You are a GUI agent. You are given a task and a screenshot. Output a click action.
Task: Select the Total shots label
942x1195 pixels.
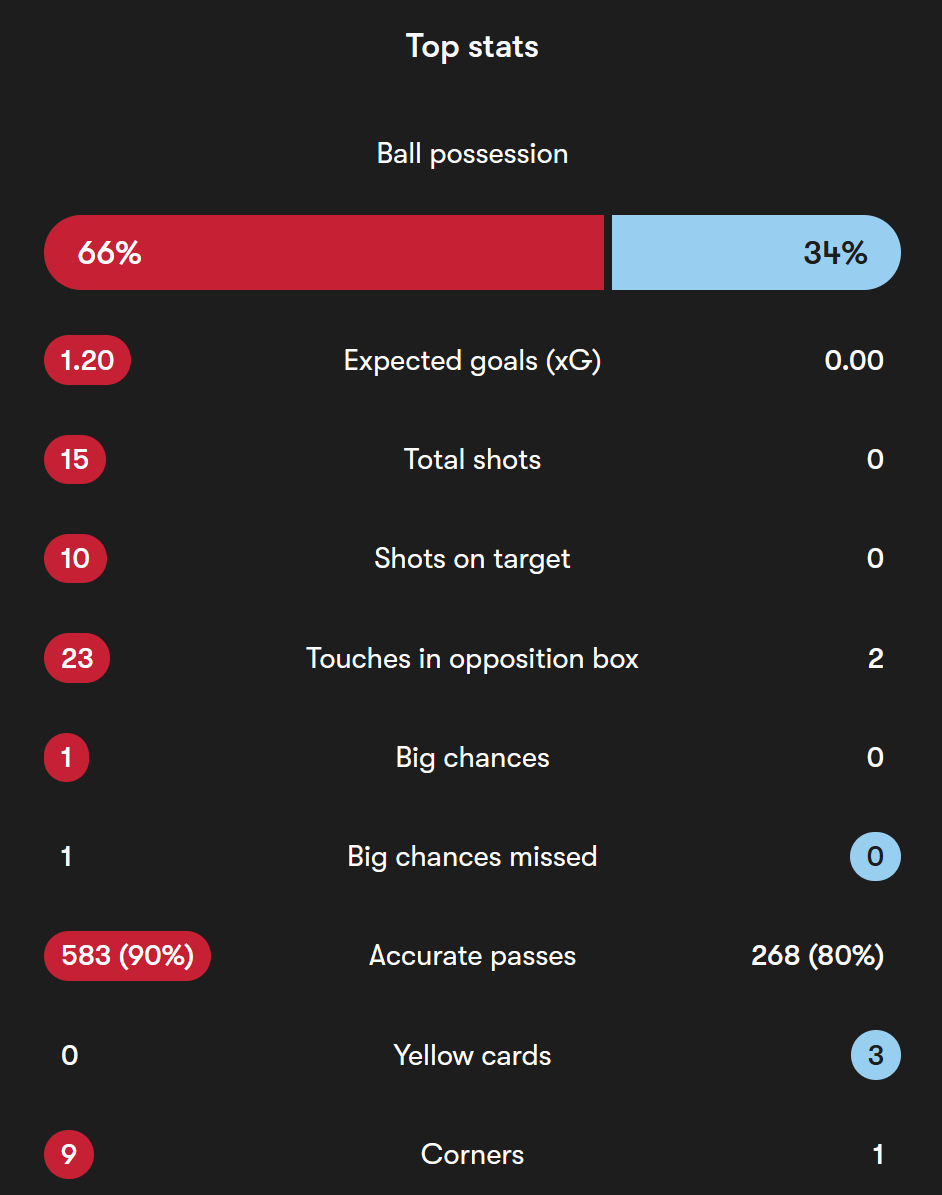pyautogui.click(x=472, y=460)
